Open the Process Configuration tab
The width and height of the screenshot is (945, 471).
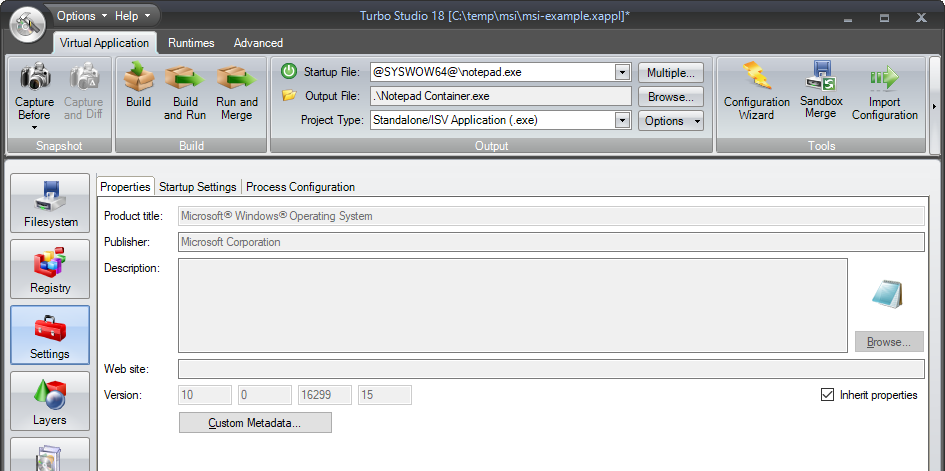coord(300,187)
